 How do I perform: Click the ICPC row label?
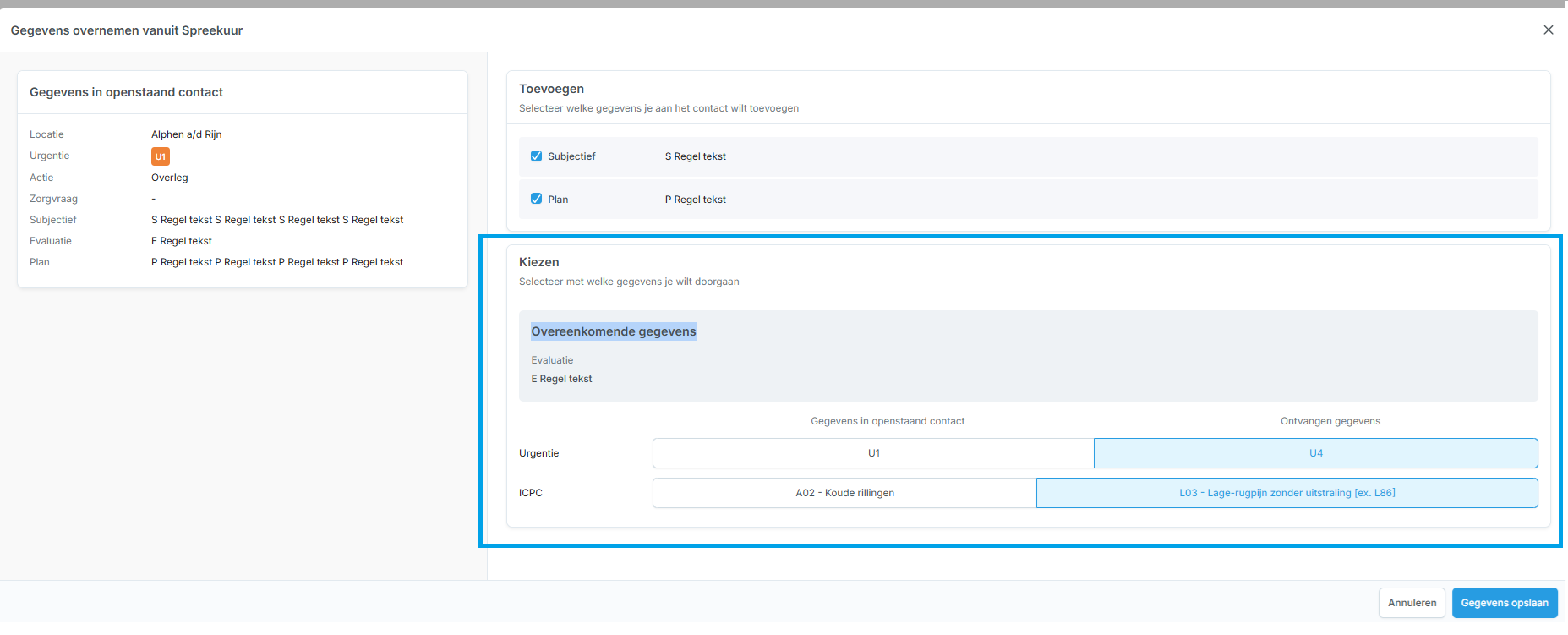(531, 493)
